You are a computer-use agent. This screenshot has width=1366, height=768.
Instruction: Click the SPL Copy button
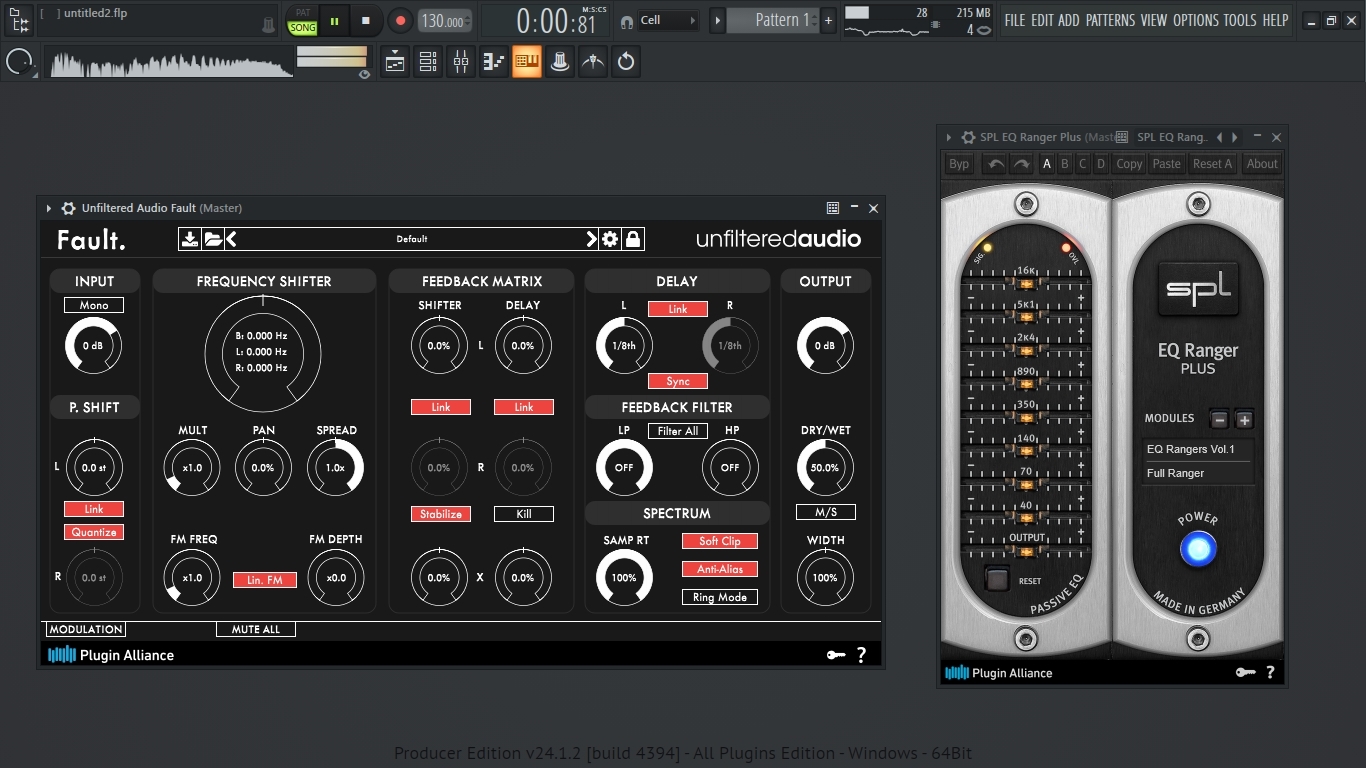point(1129,164)
